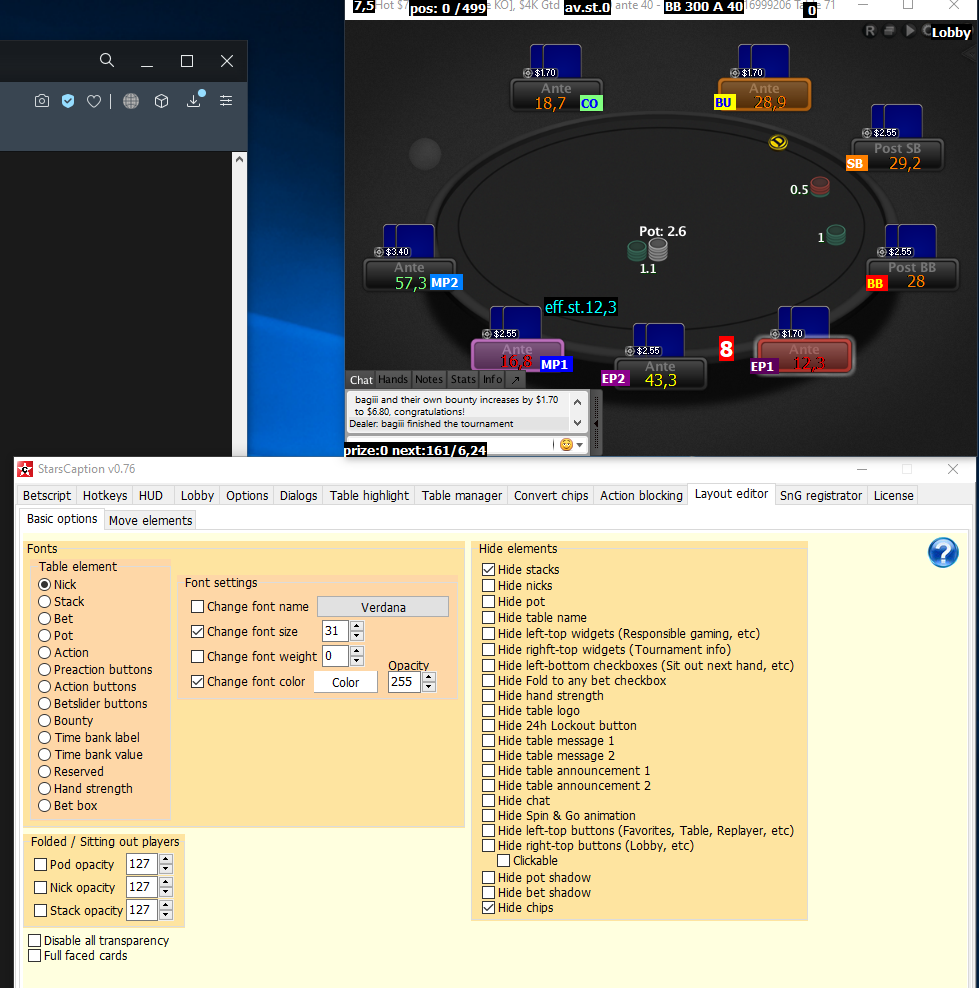This screenshot has width=979, height=988.
Task: Click the blue question mark help icon
Action: (x=943, y=553)
